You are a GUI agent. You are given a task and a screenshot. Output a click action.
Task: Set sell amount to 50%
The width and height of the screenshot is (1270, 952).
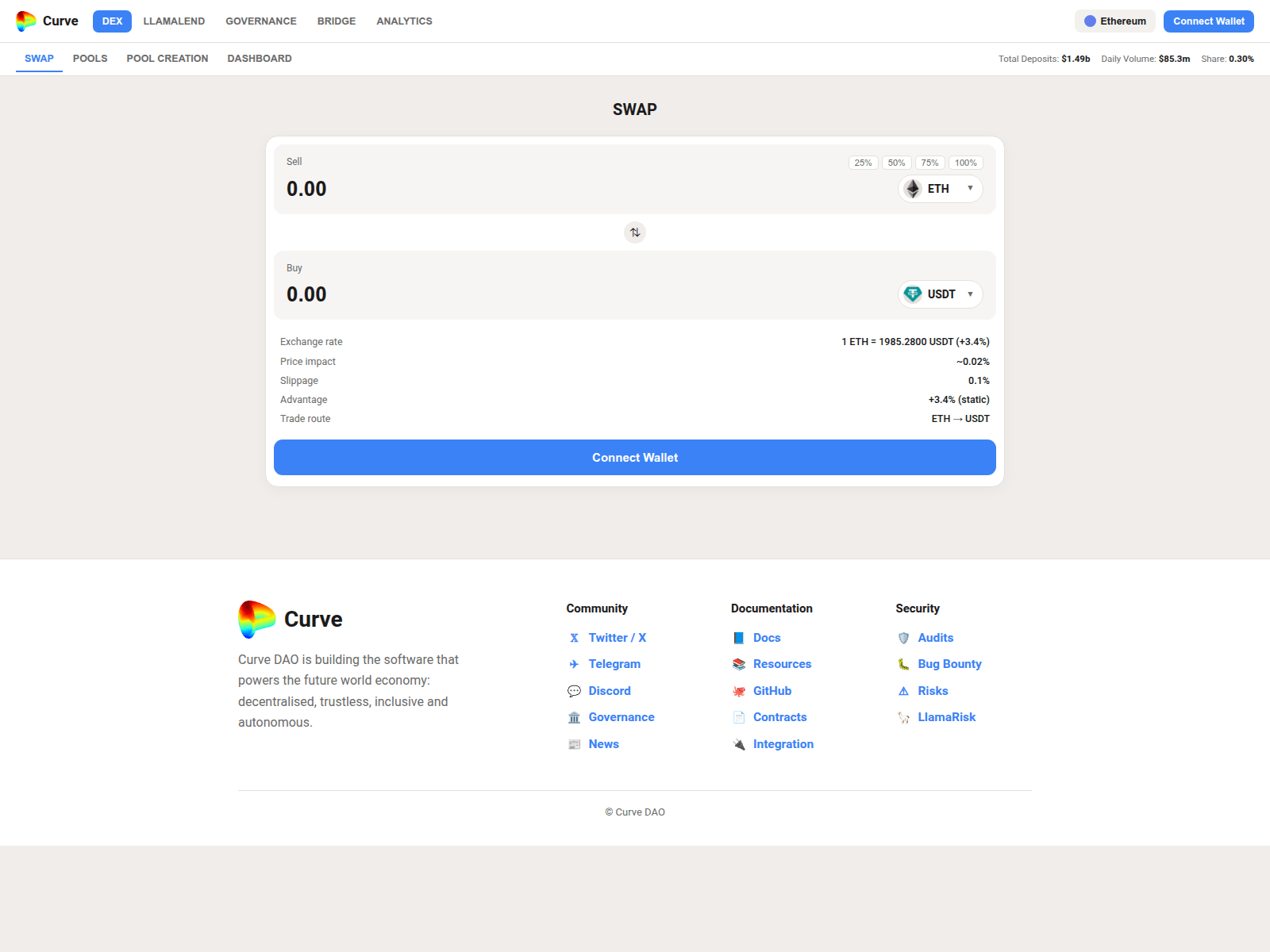[897, 163]
